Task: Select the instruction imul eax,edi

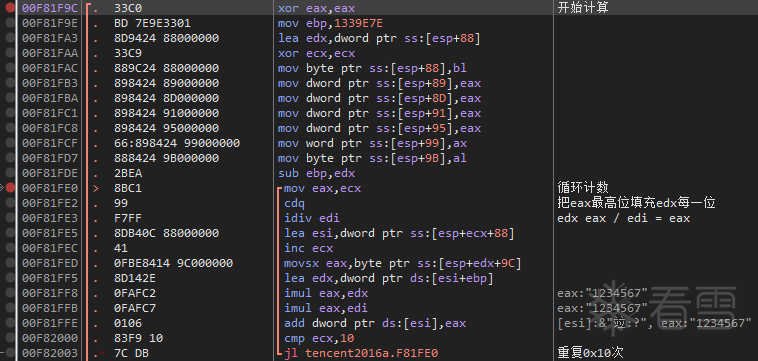Action: tap(326, 307)
